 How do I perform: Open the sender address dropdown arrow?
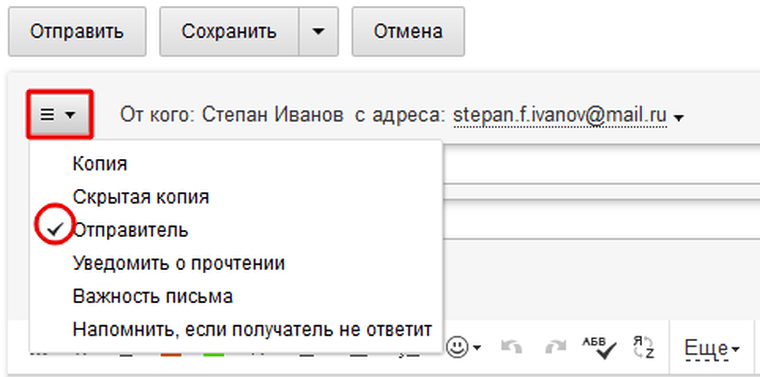679,118
